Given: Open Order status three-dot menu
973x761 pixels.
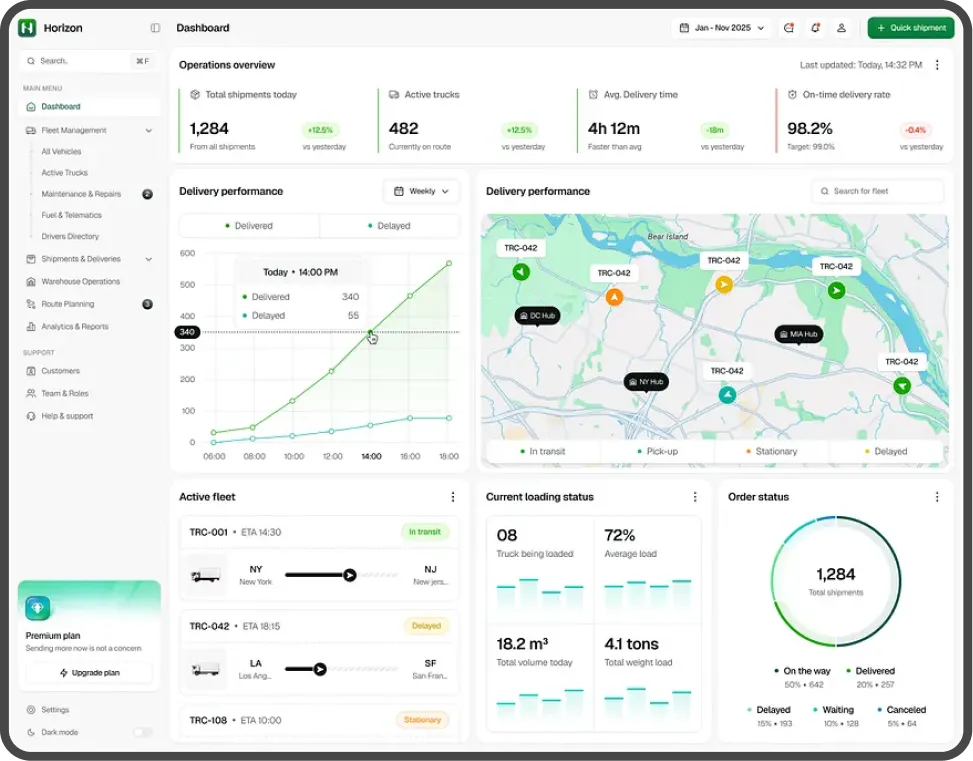Looking at the screenshot, I should point(937,497).
